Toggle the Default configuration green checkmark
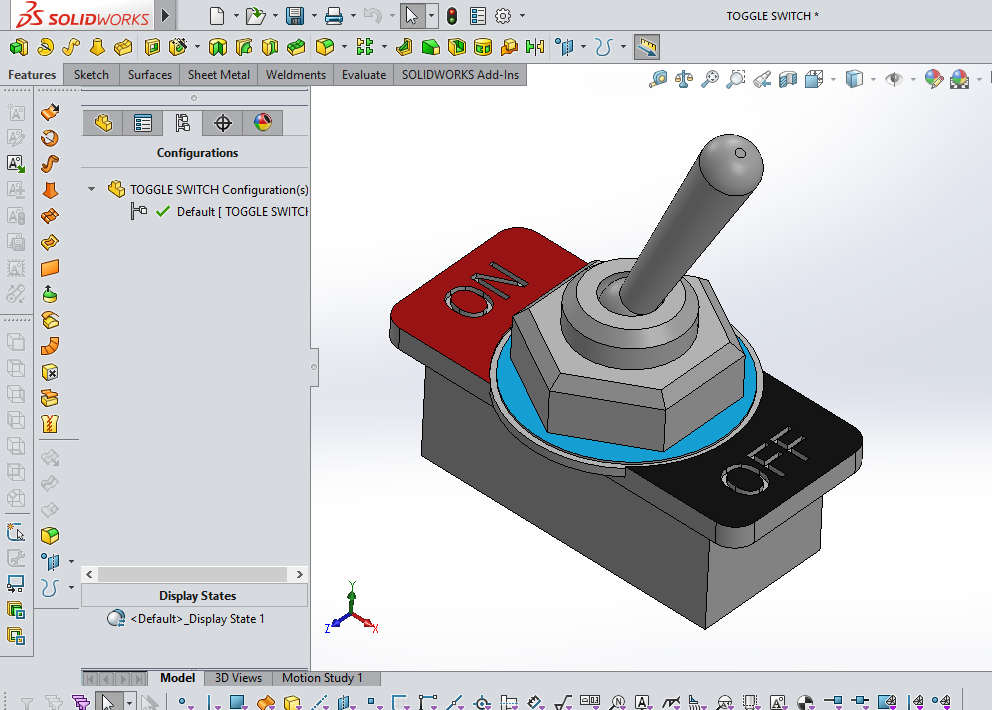This screenshot has height=710, width=992. (x=162, y=211)
